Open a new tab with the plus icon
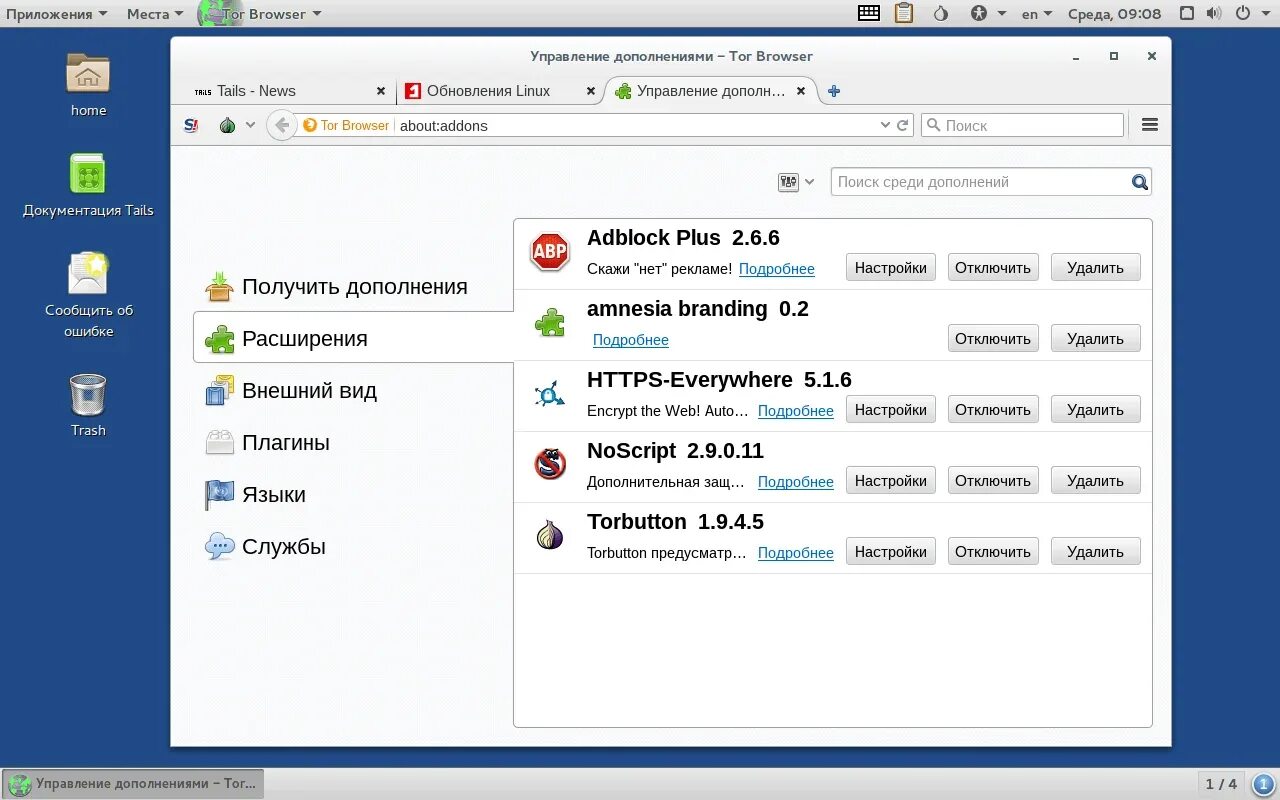1280x800 pixels. [x=834, y=91]
